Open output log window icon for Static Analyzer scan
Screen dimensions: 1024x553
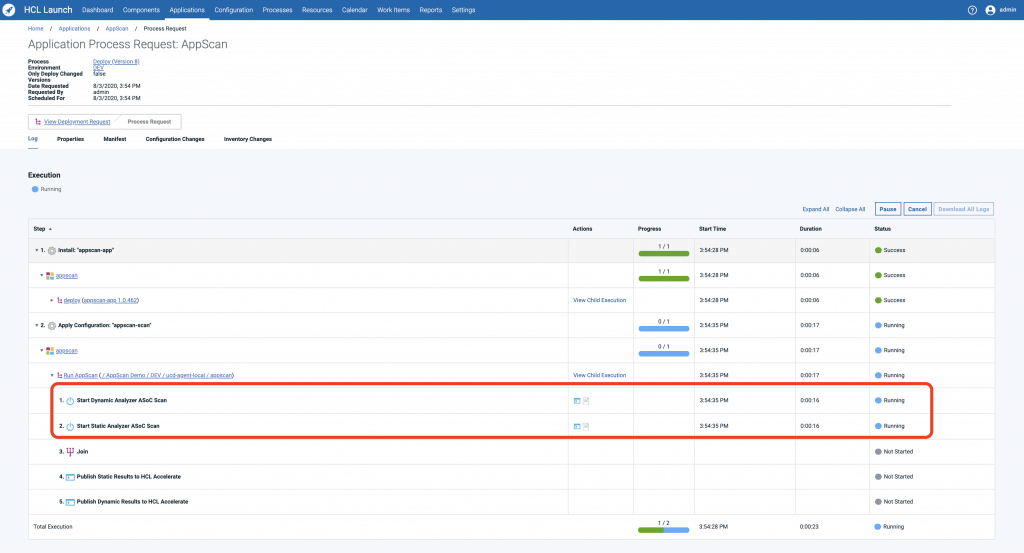tap(577, 426)
